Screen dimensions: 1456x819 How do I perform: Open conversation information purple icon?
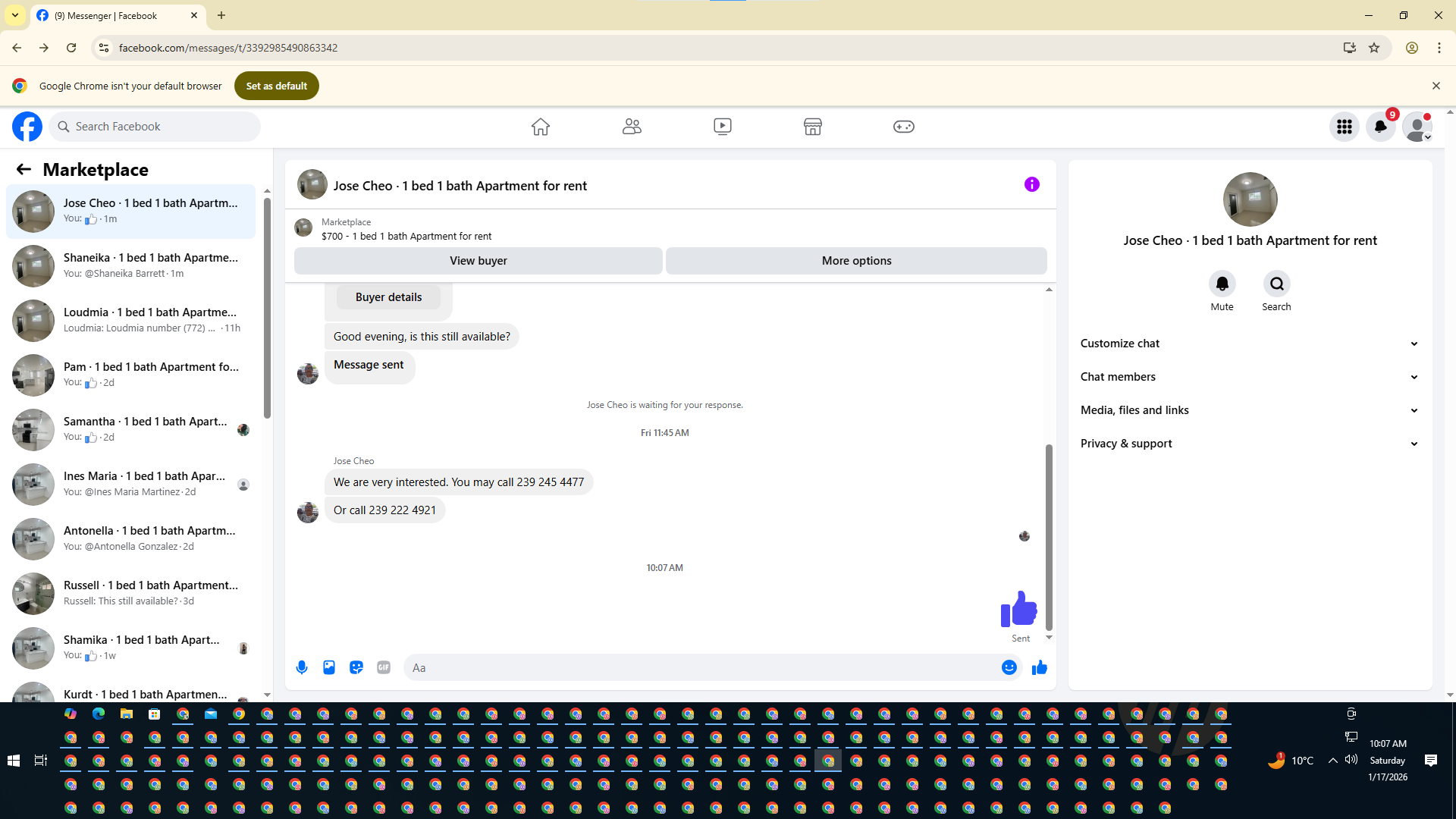[x=1031, y=184]
